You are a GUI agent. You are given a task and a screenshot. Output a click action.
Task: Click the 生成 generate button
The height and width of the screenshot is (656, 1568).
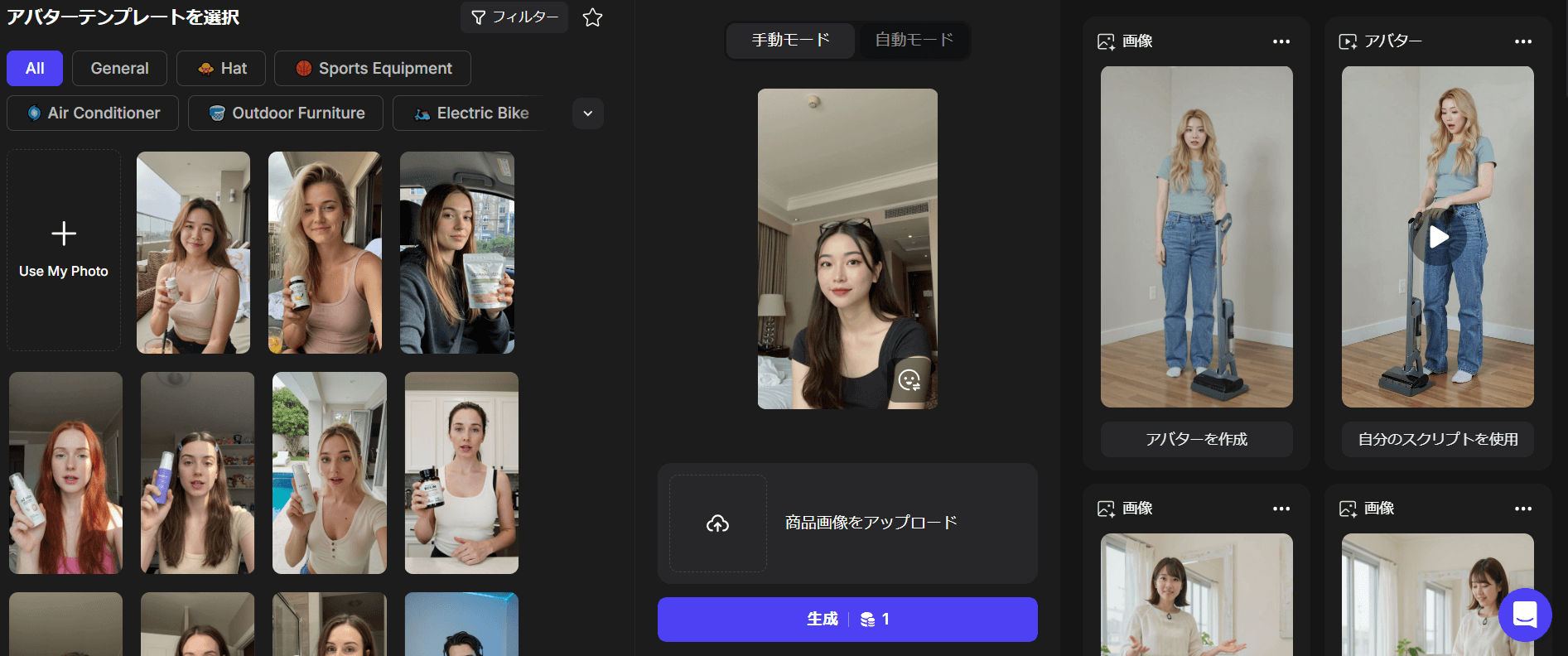pyautogui.click(x=847, y=620)
